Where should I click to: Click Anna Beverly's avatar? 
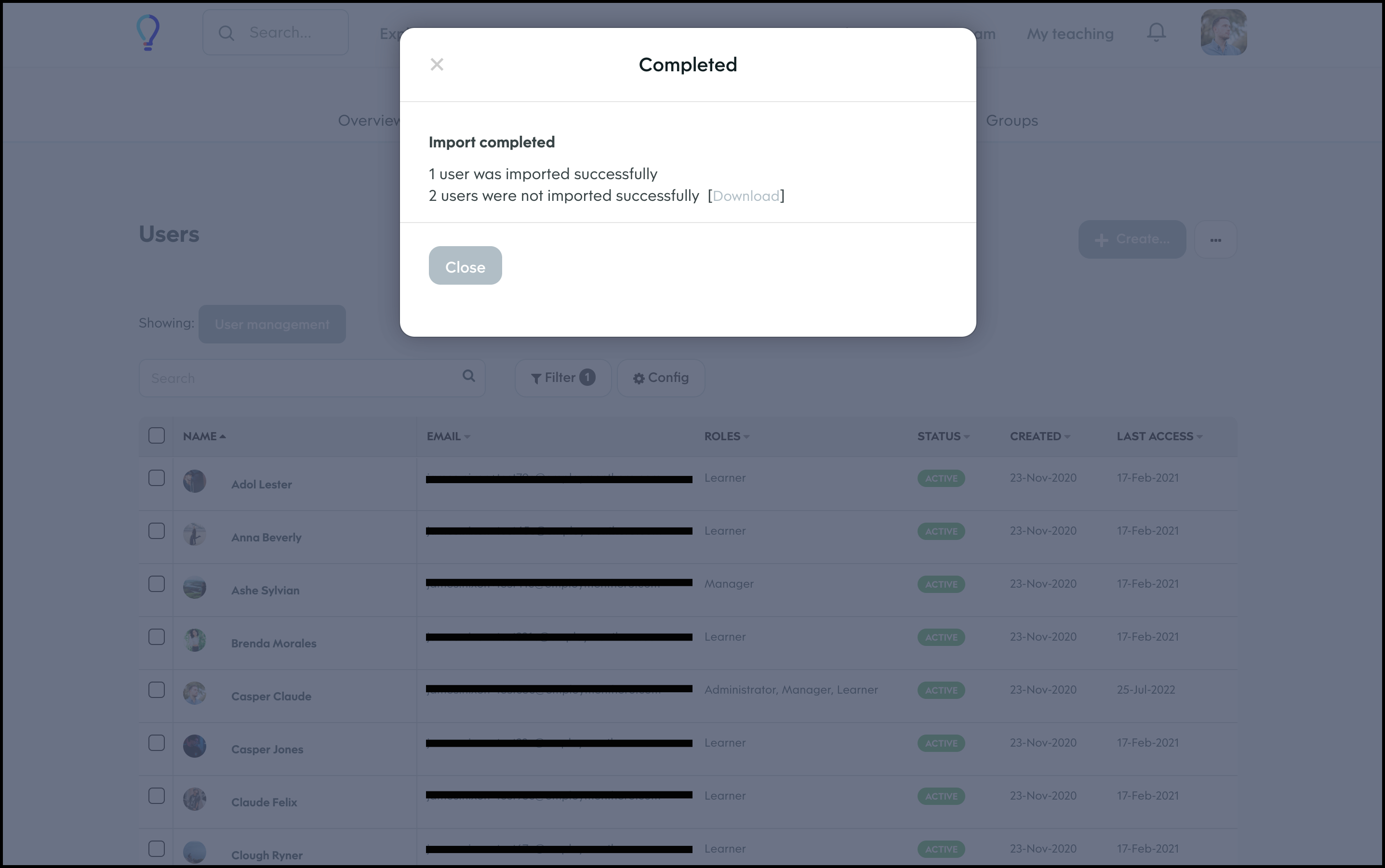pos(195,535)
